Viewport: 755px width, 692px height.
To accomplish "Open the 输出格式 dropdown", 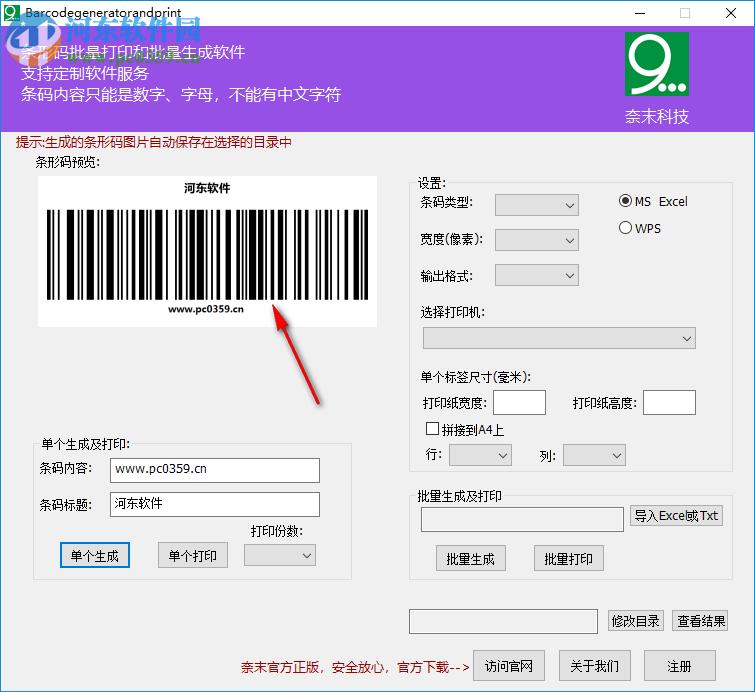I will (x=537, y=275).
